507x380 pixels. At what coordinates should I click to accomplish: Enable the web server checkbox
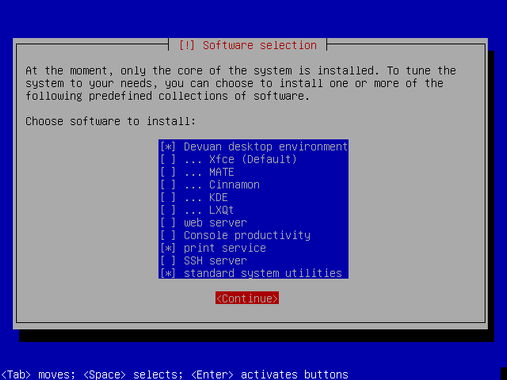pos(168,223)
